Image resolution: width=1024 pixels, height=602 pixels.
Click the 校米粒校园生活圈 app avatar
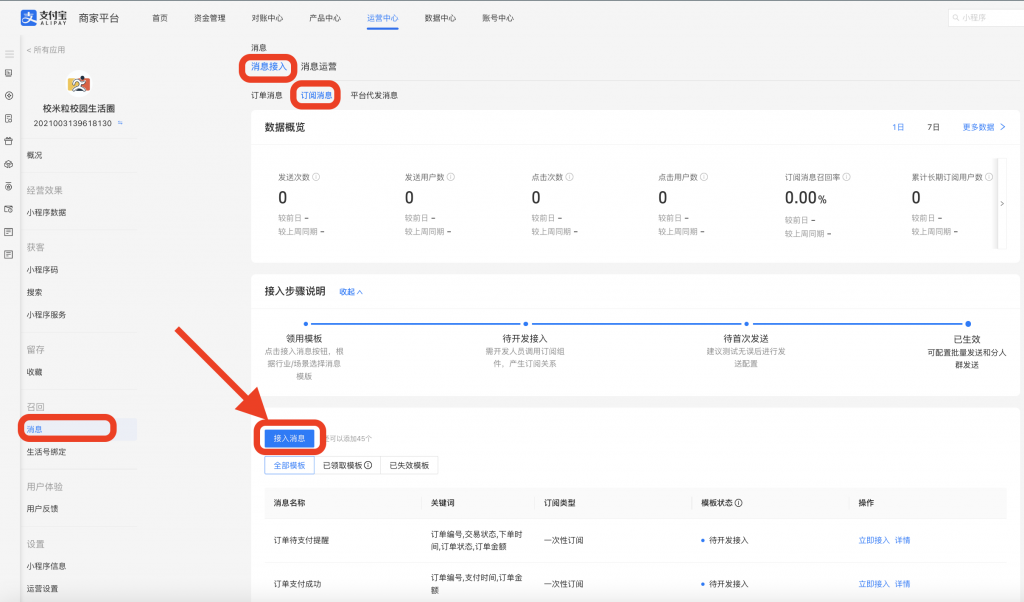pos(78,84)
